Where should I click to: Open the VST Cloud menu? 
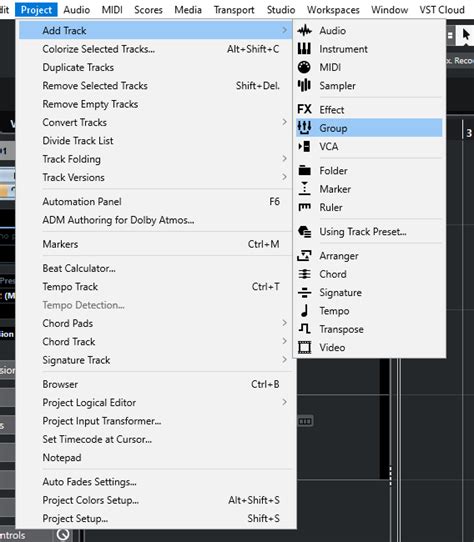point(442,10)
